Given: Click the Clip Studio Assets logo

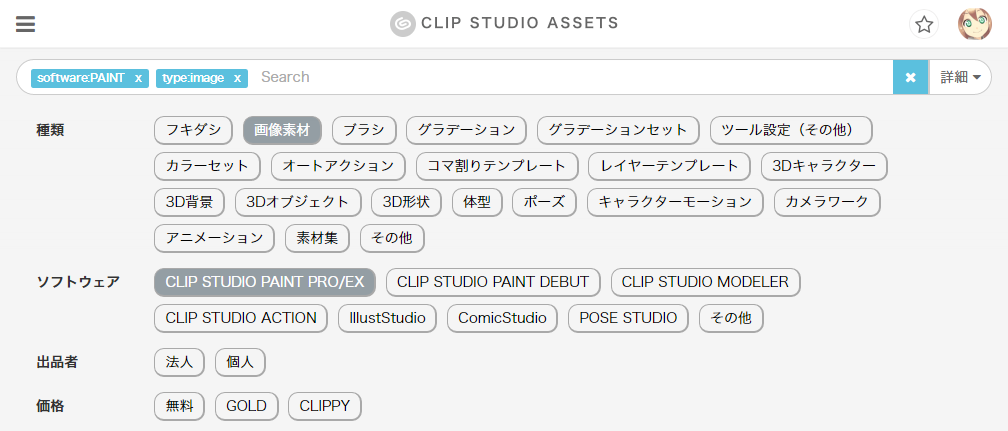Looking at the screenshot, I should (x=504, y=23).
